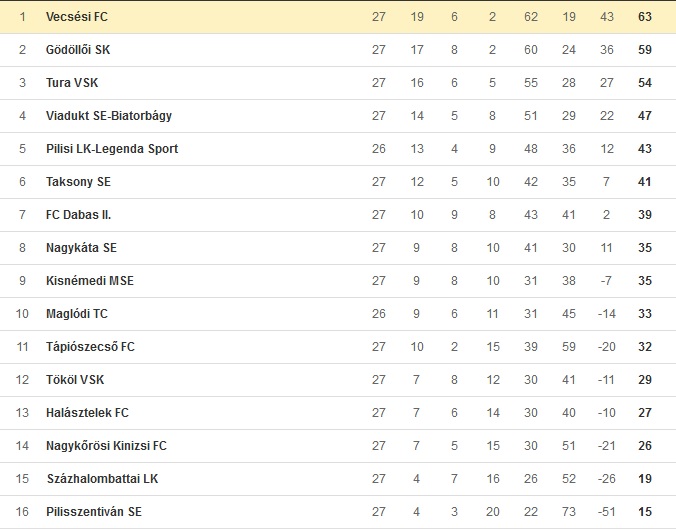Open Taksony SE team details
This screenshot has width=676, height=529.
[78, 182]
